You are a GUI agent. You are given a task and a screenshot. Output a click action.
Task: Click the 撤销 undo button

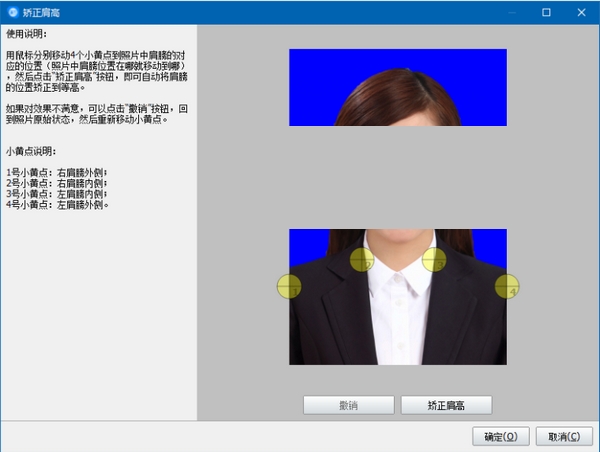click(349, 405)
